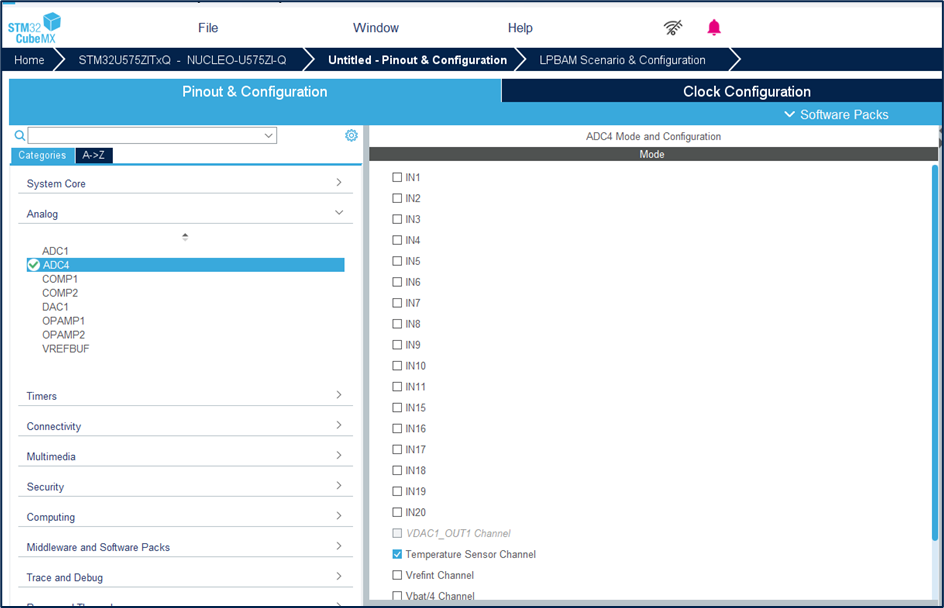Enable the IN1 channel checkbox
This screenshot has height=608, width=944.
(x=397, y=177)
